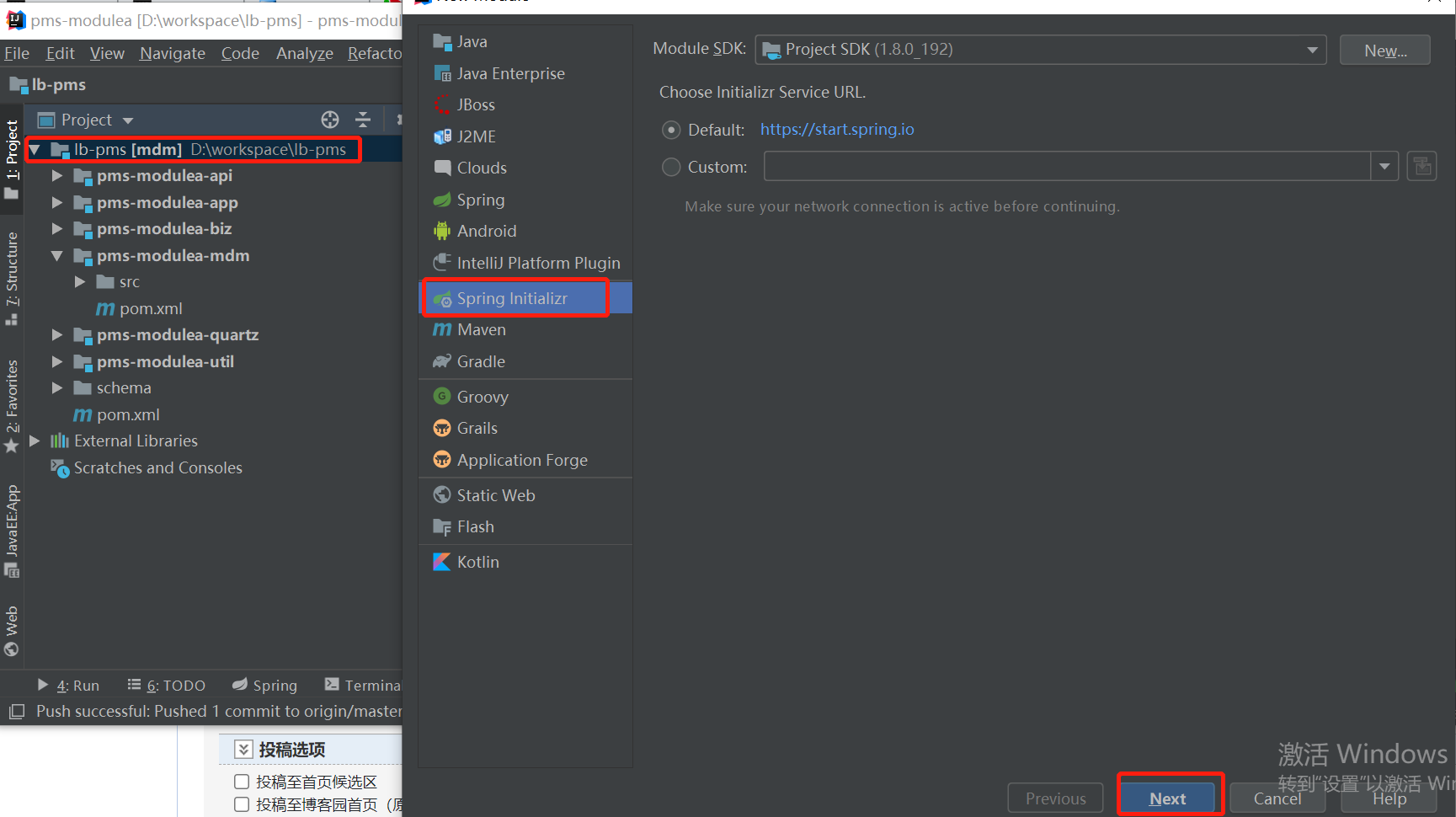The image size is (1456, 817).
Task: Expand pms-modulea-biz module
Action: 57,228
